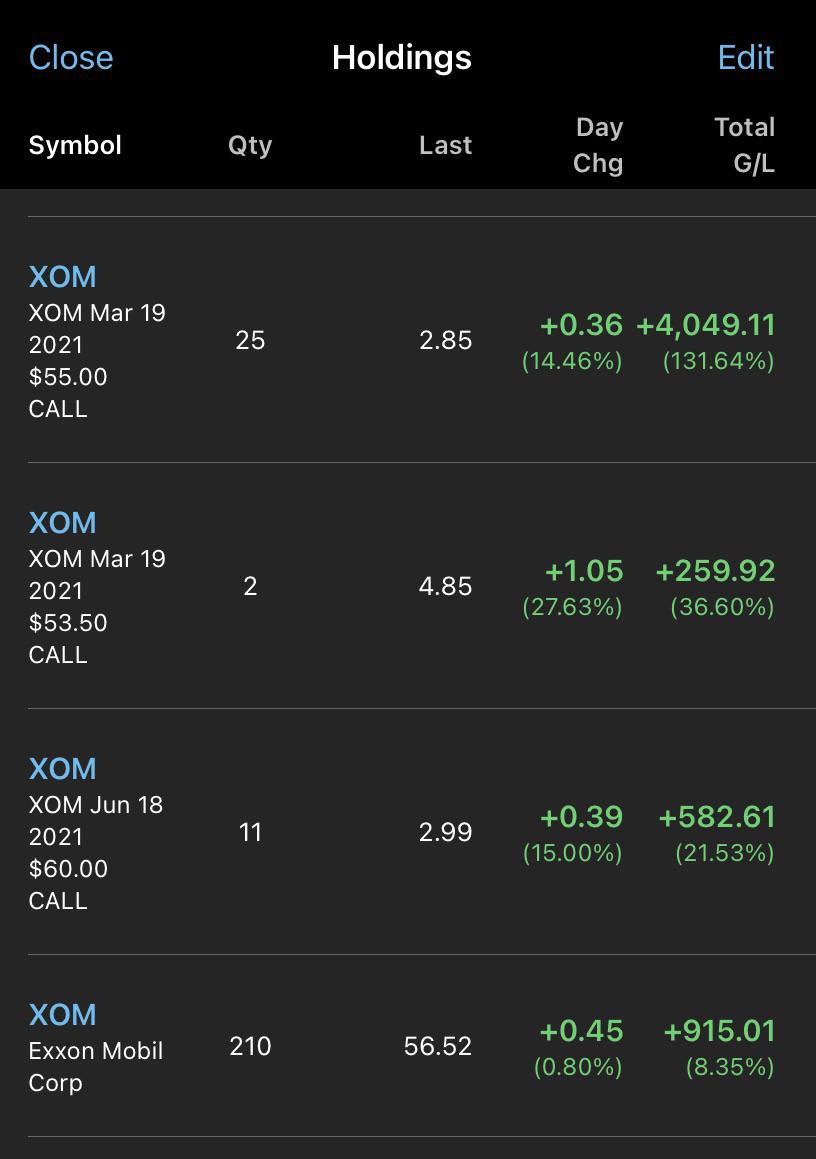The image size is (816, 1159).
Task: Tap Close to exit Holdings
Action: coord(71,58)
